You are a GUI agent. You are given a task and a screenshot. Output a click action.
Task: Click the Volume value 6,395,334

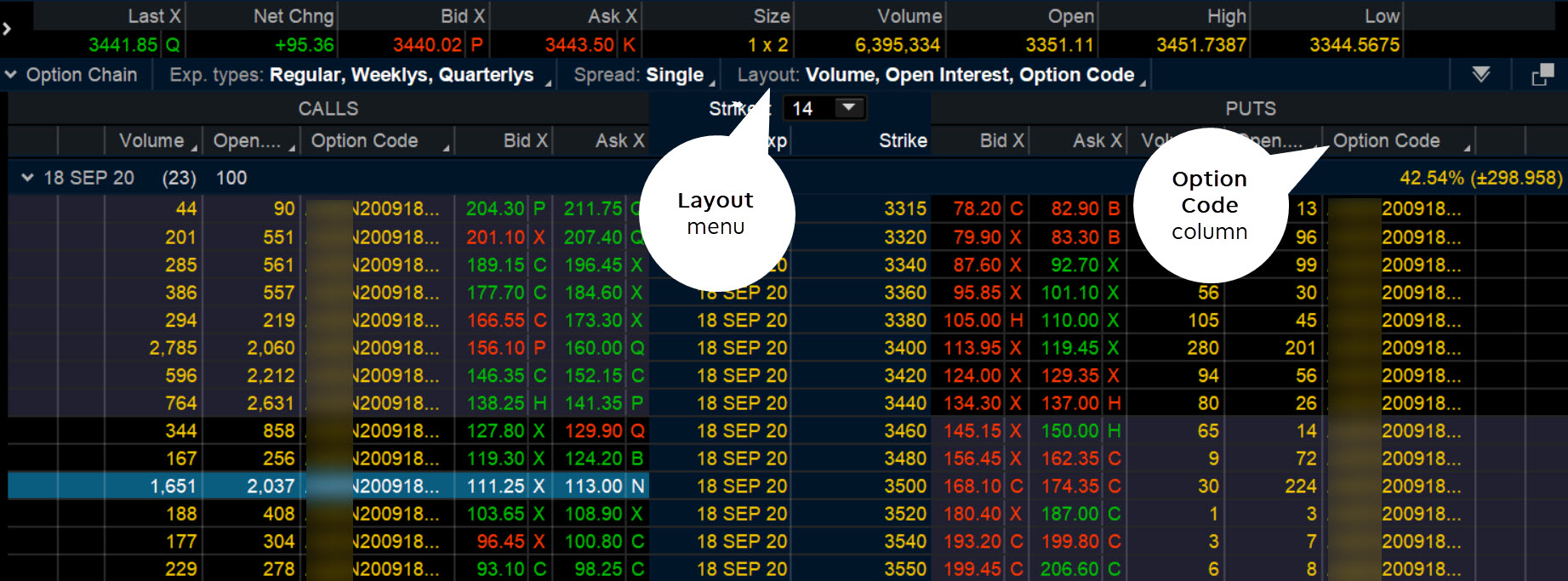[x=897, y=45]
